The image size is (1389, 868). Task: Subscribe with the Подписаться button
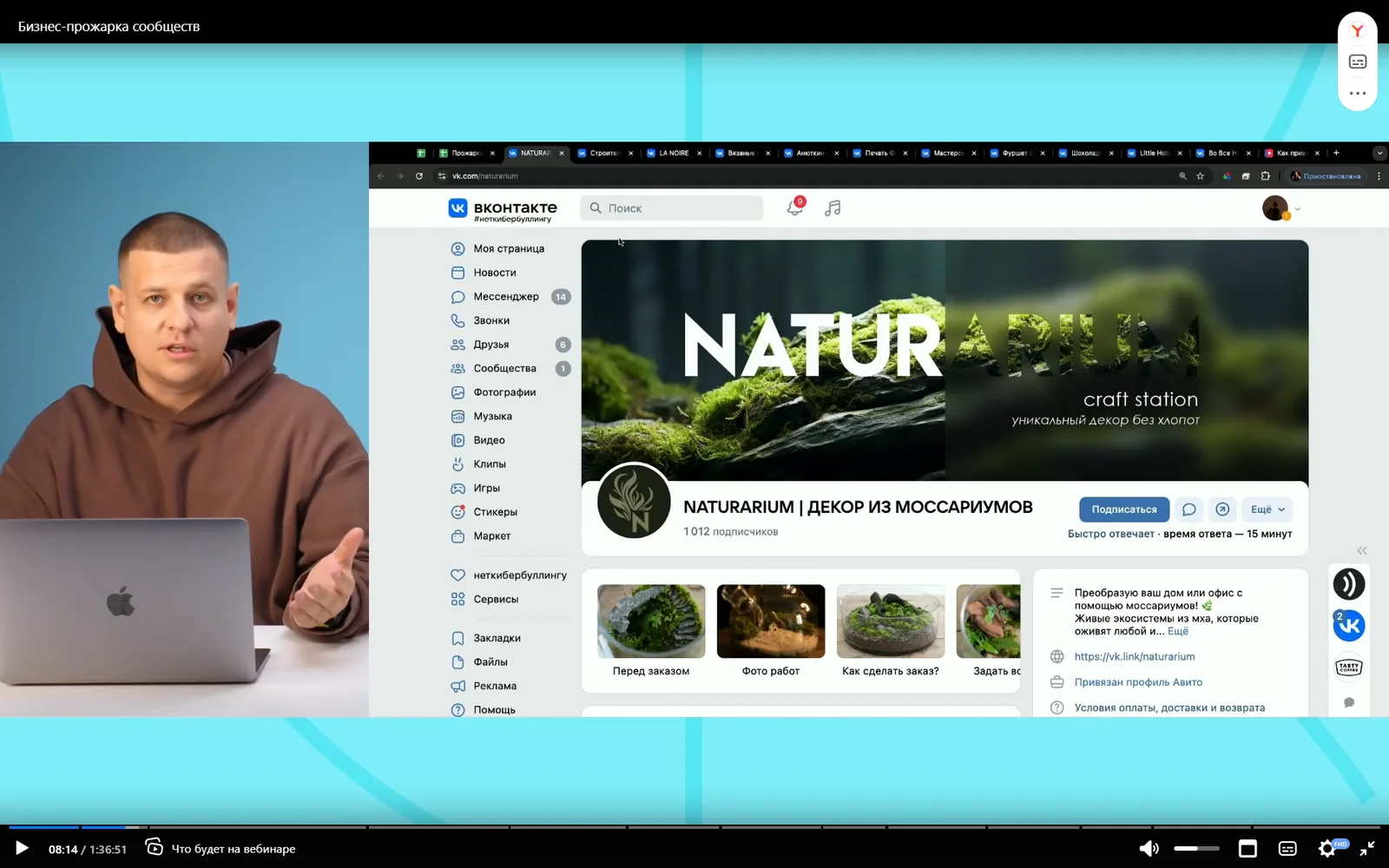pos(1124,510)
